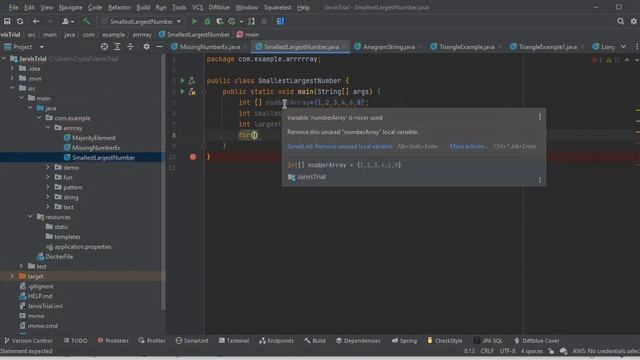The height and width of the screenshot is (360, 640).
Task: Click SmallestLargestNumber breadcrumb in navigation bar
Action: 194,35
